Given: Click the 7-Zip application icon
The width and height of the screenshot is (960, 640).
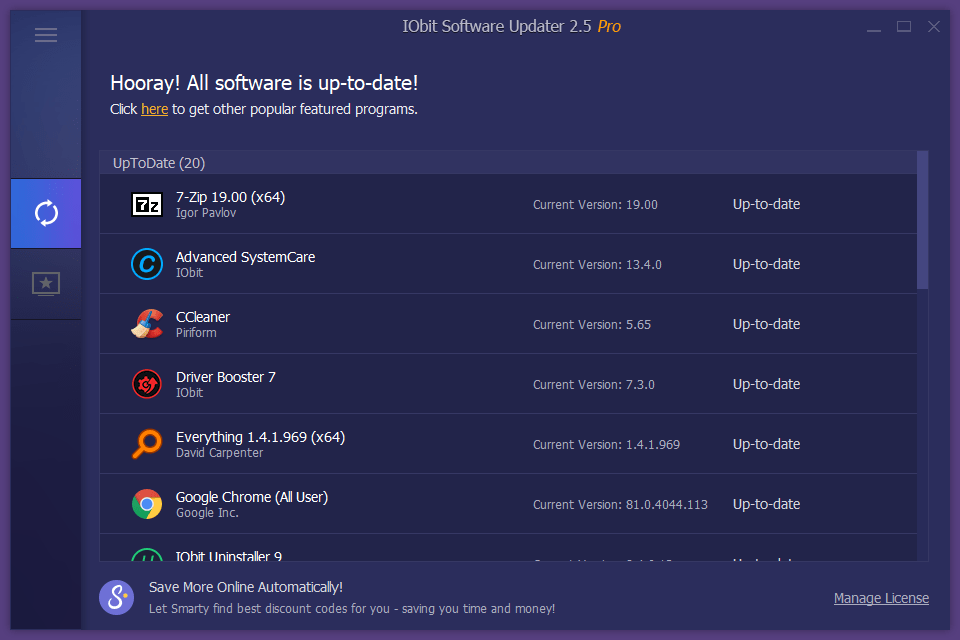Looking at the screenshot, I should pyautogui.click(x=147, y=204).
